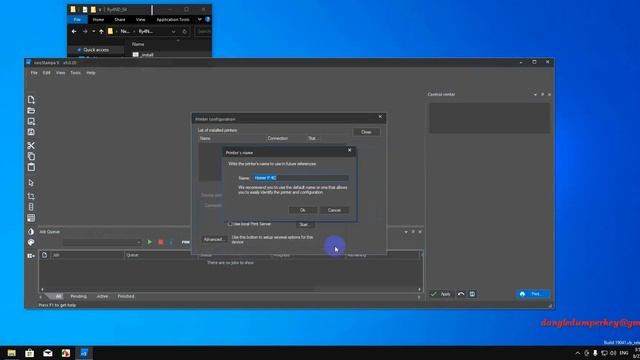640x360 pixels.
Task: Open the Job Queue selection dropdown
Action: pyautogui.click(x=102, y=242)
